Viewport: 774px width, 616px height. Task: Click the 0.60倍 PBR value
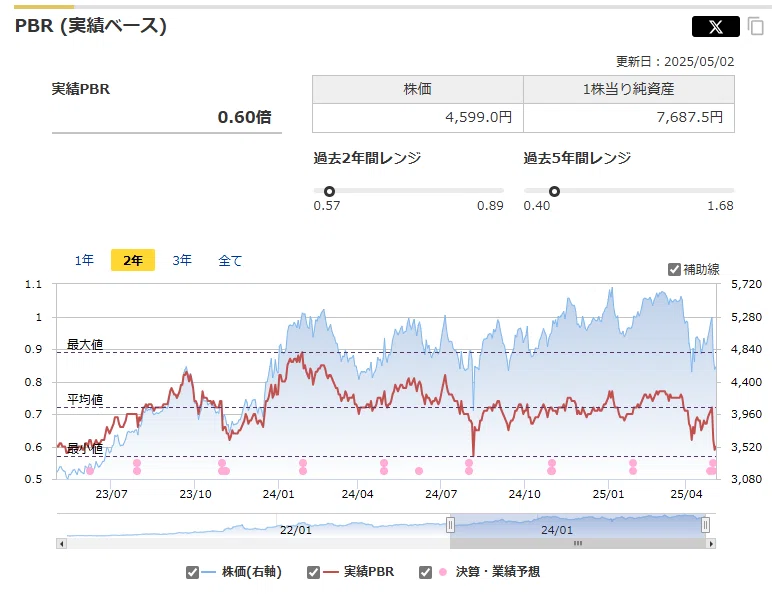point(244,117)
